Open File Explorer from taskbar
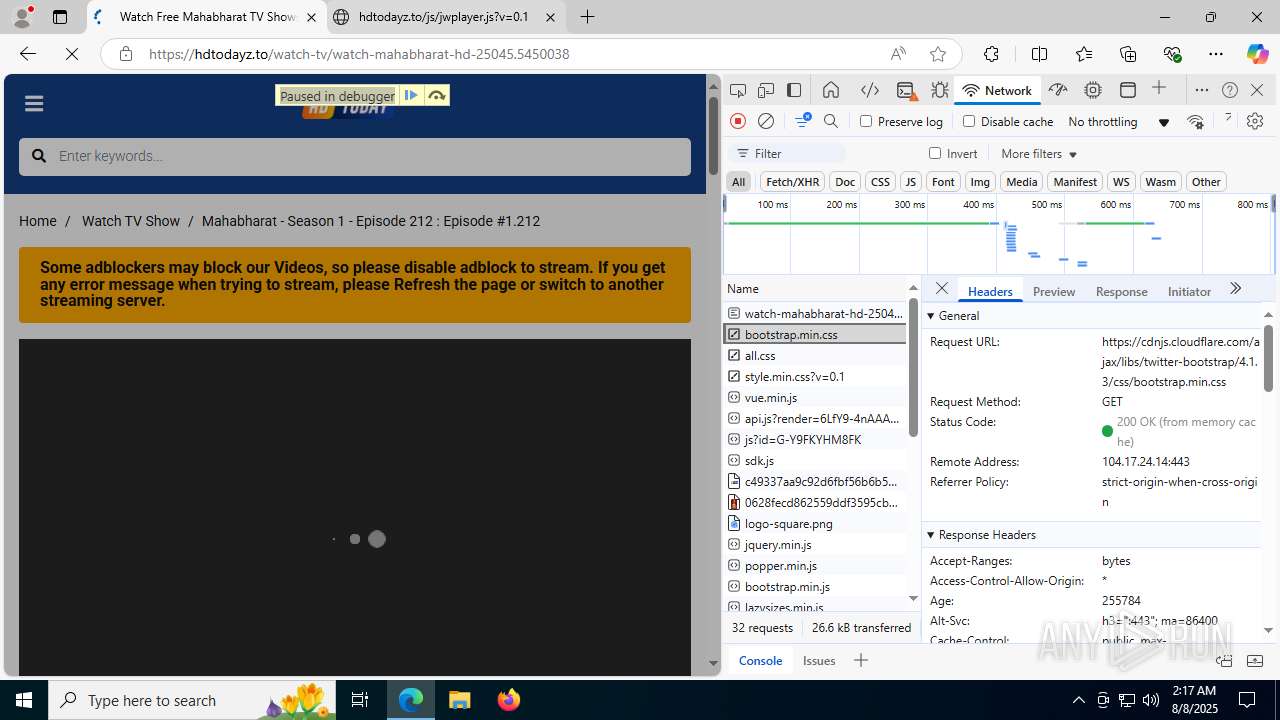Image resolution: width=1280 pixels, height=720 pixels. [460, 700]
